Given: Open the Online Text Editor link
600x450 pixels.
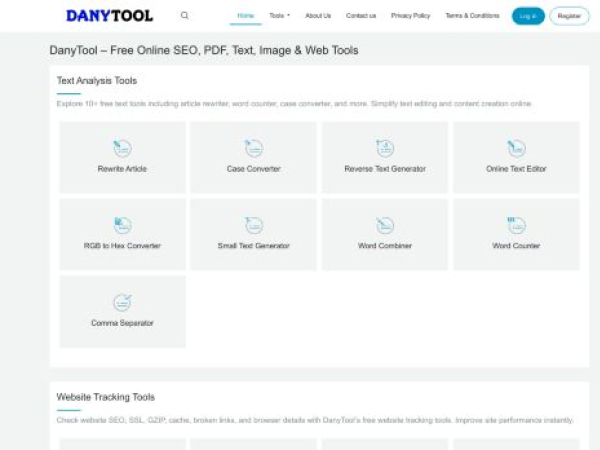Looking at the screenshot, I should tap(516, 169).
